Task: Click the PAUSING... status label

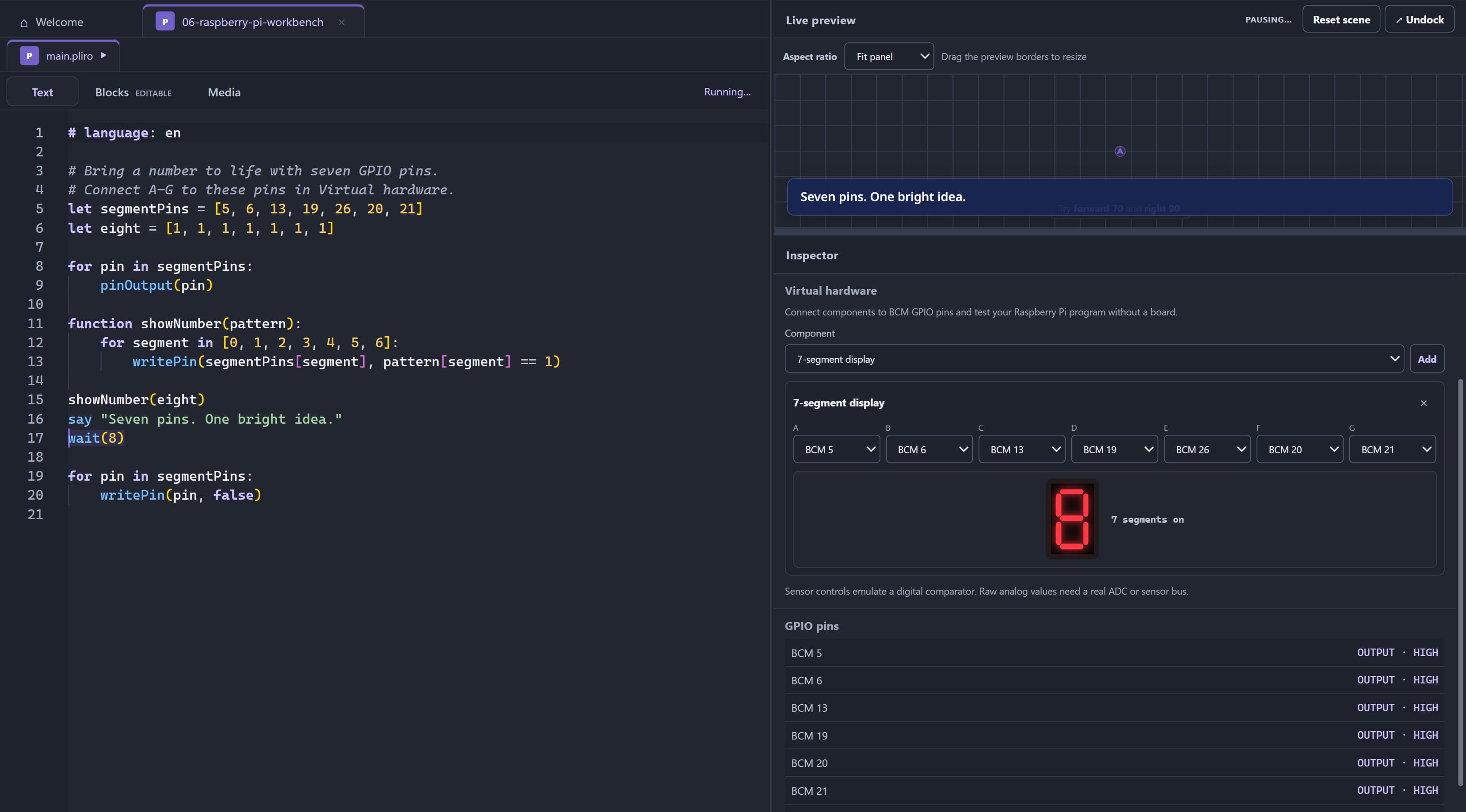Action: pyautogui.click(x=1268, y=19)
